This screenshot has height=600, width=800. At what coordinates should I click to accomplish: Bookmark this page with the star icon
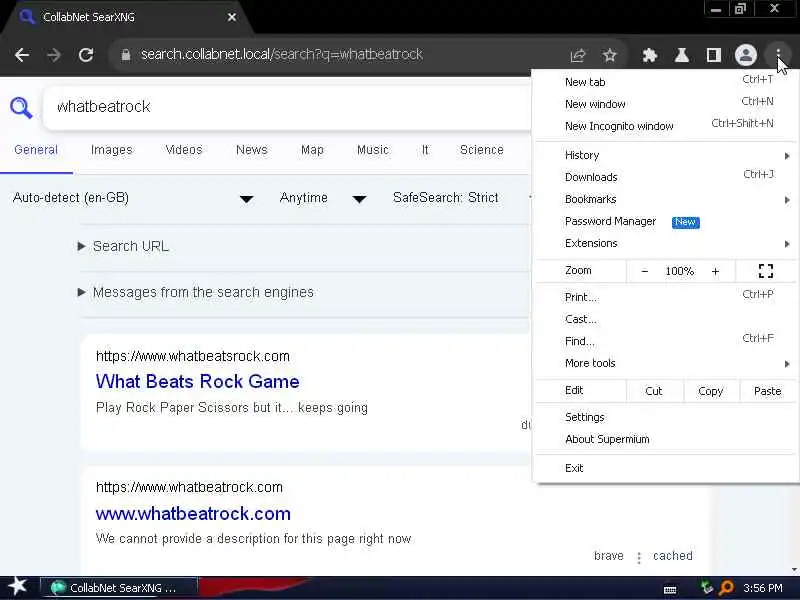tap(610, 55)
